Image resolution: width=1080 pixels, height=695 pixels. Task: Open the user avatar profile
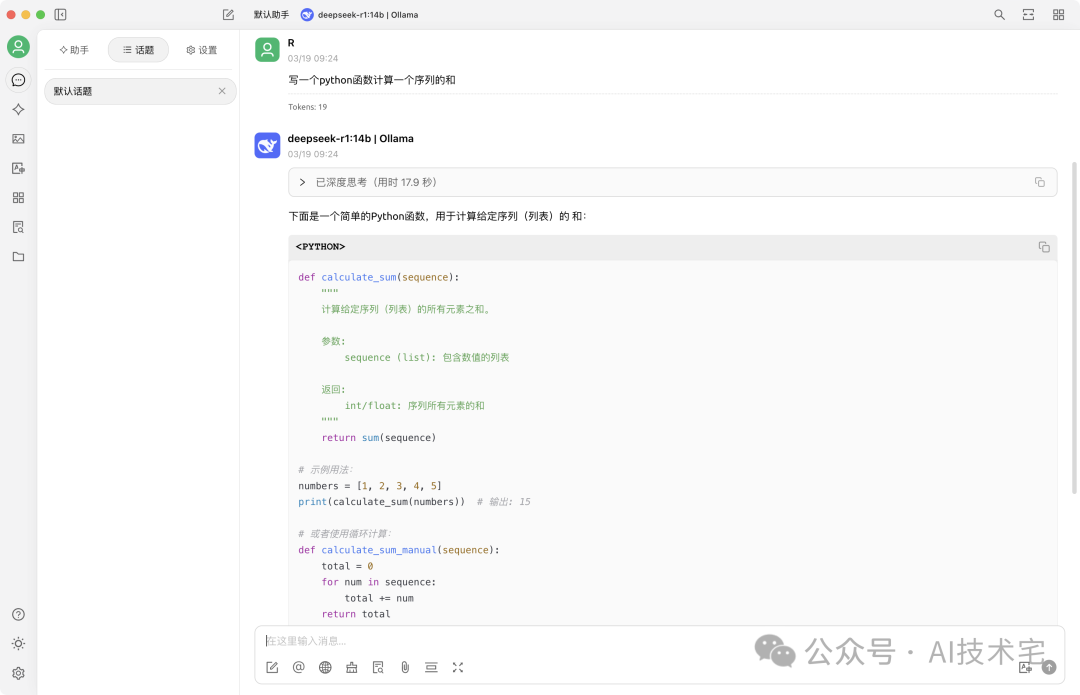click(19, 47)
